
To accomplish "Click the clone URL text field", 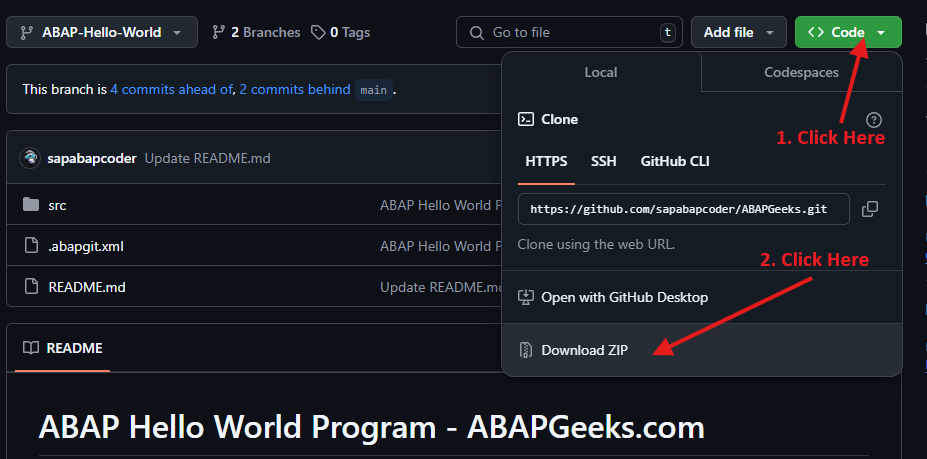I will (x=684, y=209).
